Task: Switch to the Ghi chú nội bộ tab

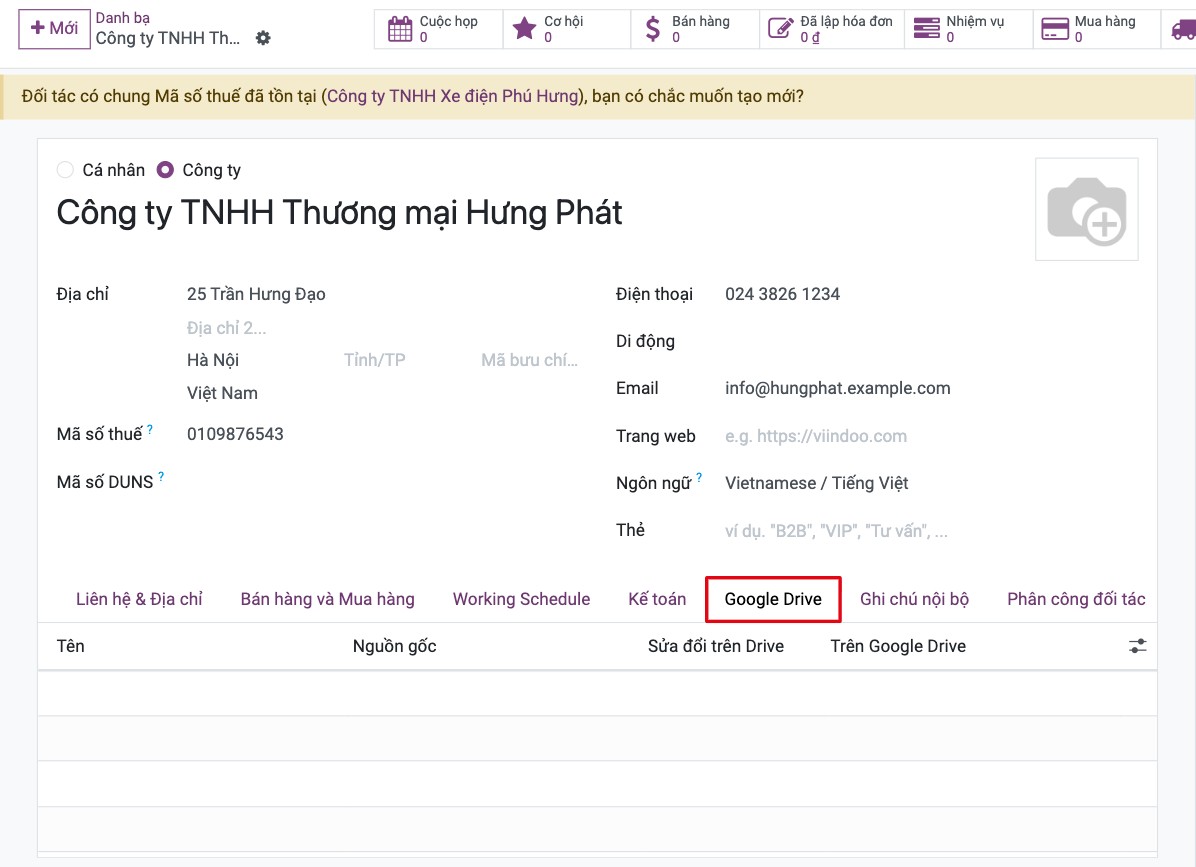Action: tap(915, 599)
